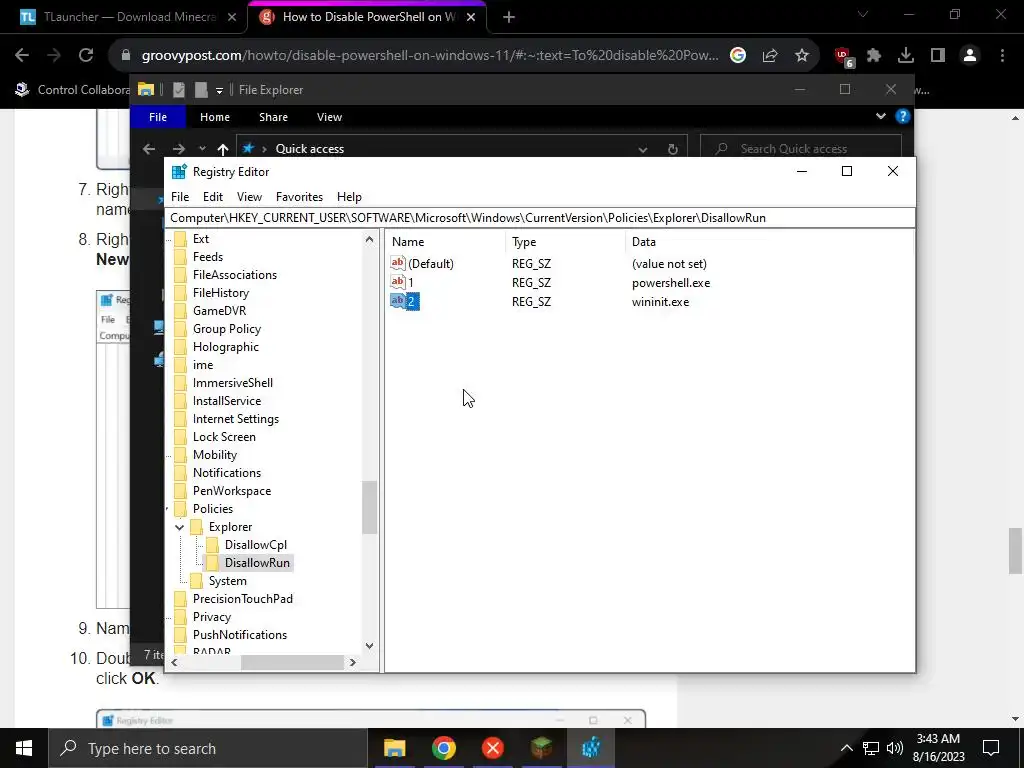The height and width of the screenshot is (768, 1024).
Task: Open the Minecraft block taskbar icon
Action: pyautogui.click(x=541, y=748)
